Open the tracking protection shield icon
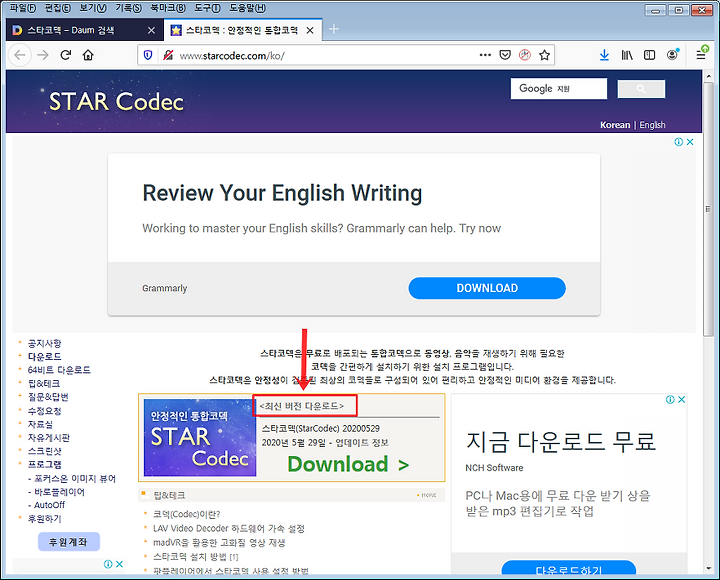 coord(148,56)
